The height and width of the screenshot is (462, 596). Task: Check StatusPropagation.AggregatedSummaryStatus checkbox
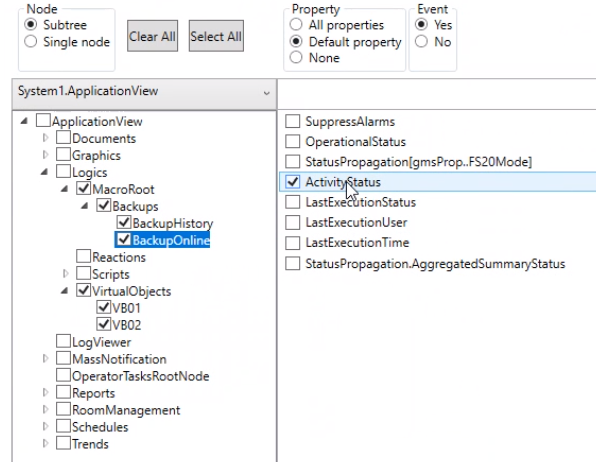pyautogui.click(x=293, y=263)
